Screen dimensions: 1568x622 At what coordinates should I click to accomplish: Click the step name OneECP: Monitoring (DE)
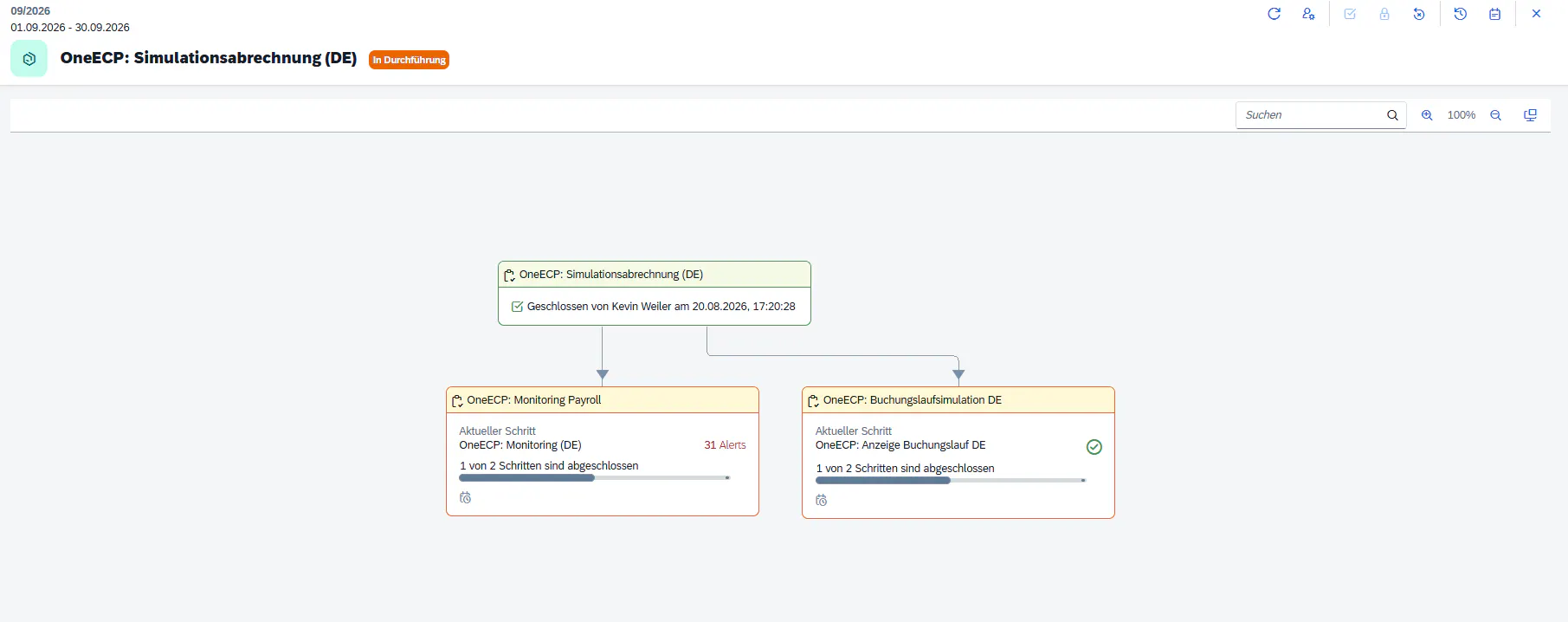pyautogui.click(x=520, y=445)
